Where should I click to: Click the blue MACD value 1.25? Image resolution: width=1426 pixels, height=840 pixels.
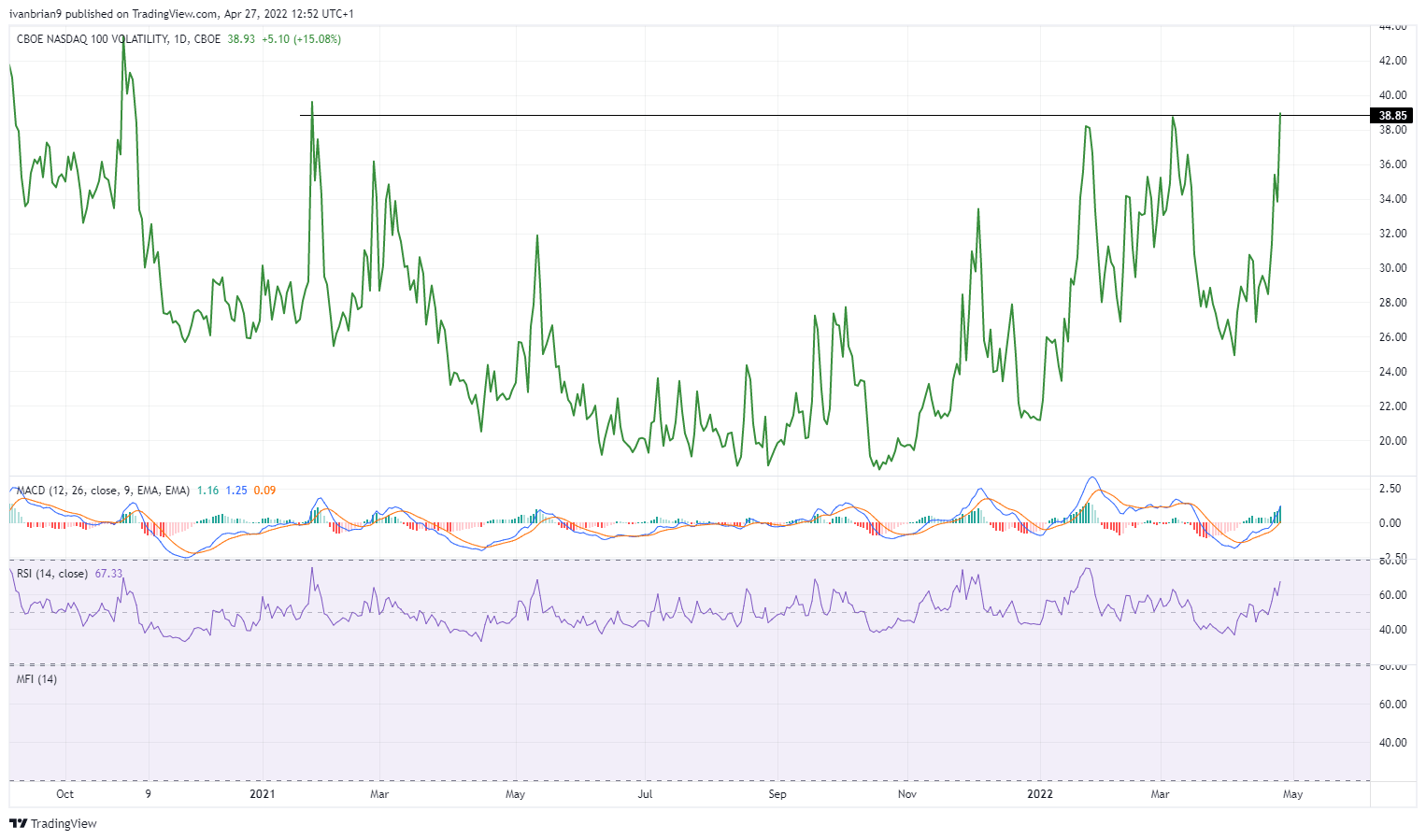click(x=236, y=491)
